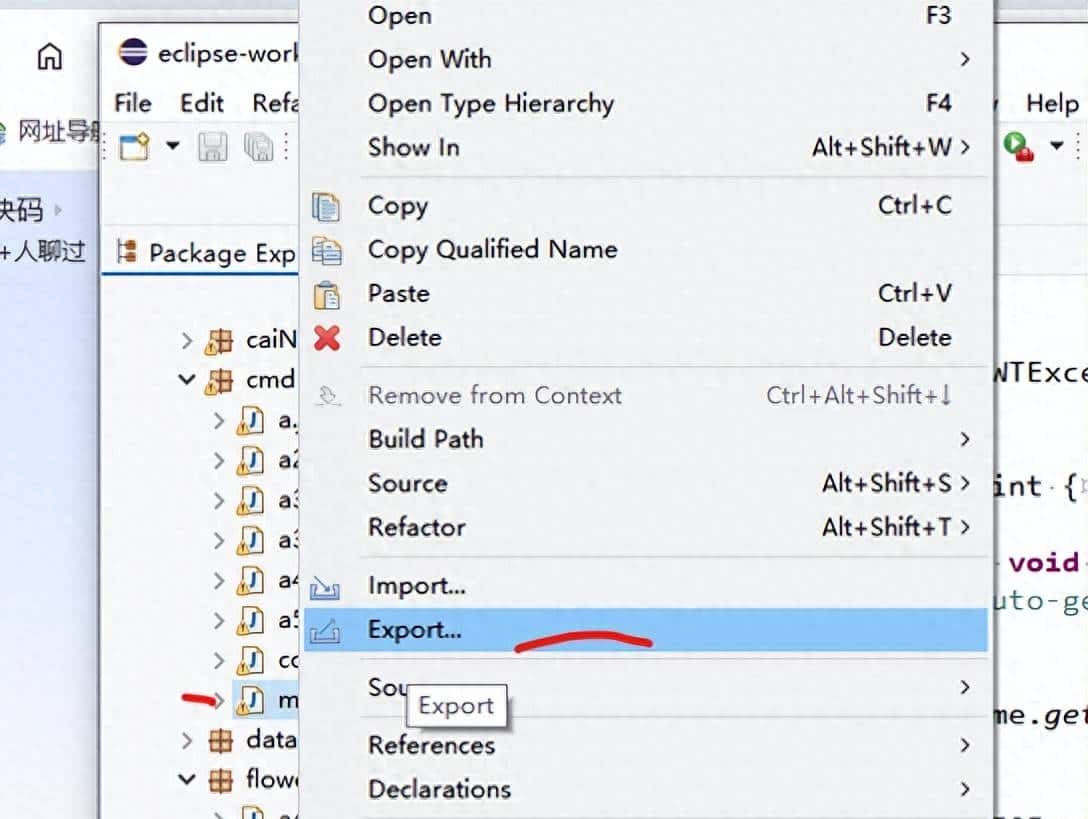Click the red Delete X icon

pyautogui.click(x=327, y=338)
